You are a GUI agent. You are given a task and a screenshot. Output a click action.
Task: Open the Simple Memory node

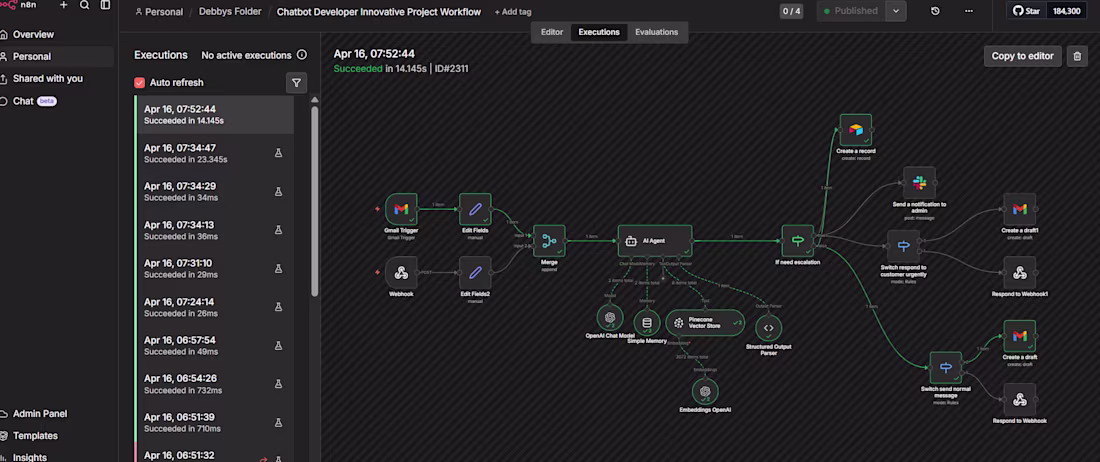647,322
